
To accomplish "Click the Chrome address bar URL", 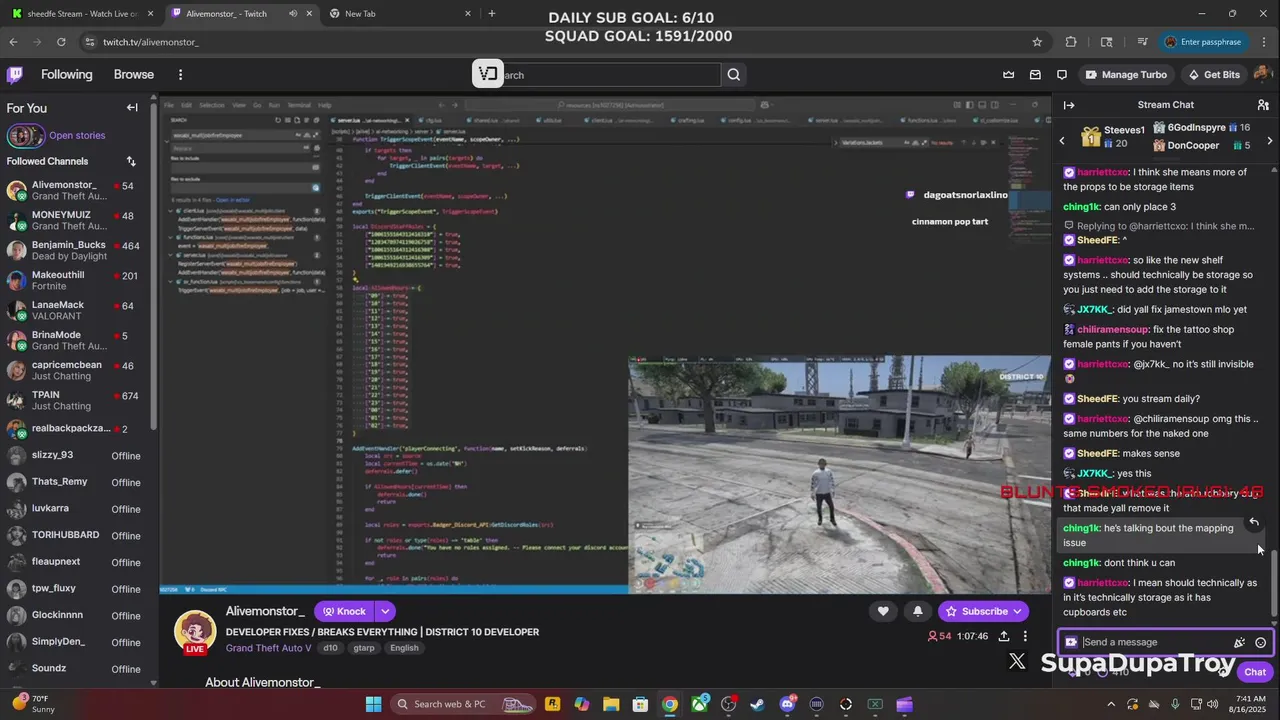I will coord(151,42).
